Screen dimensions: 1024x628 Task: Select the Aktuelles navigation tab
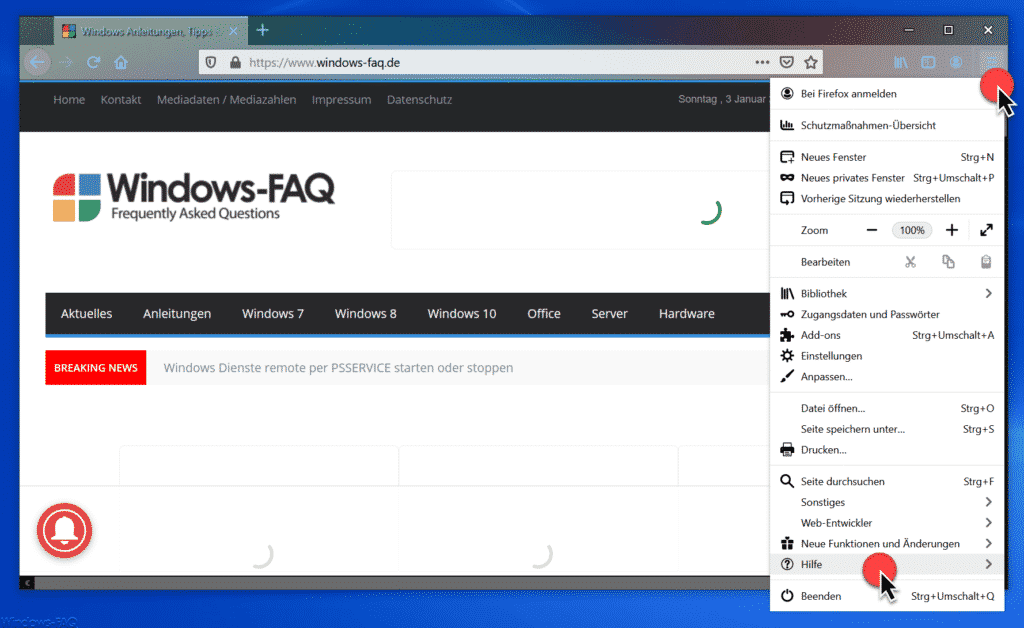[87, 314]
